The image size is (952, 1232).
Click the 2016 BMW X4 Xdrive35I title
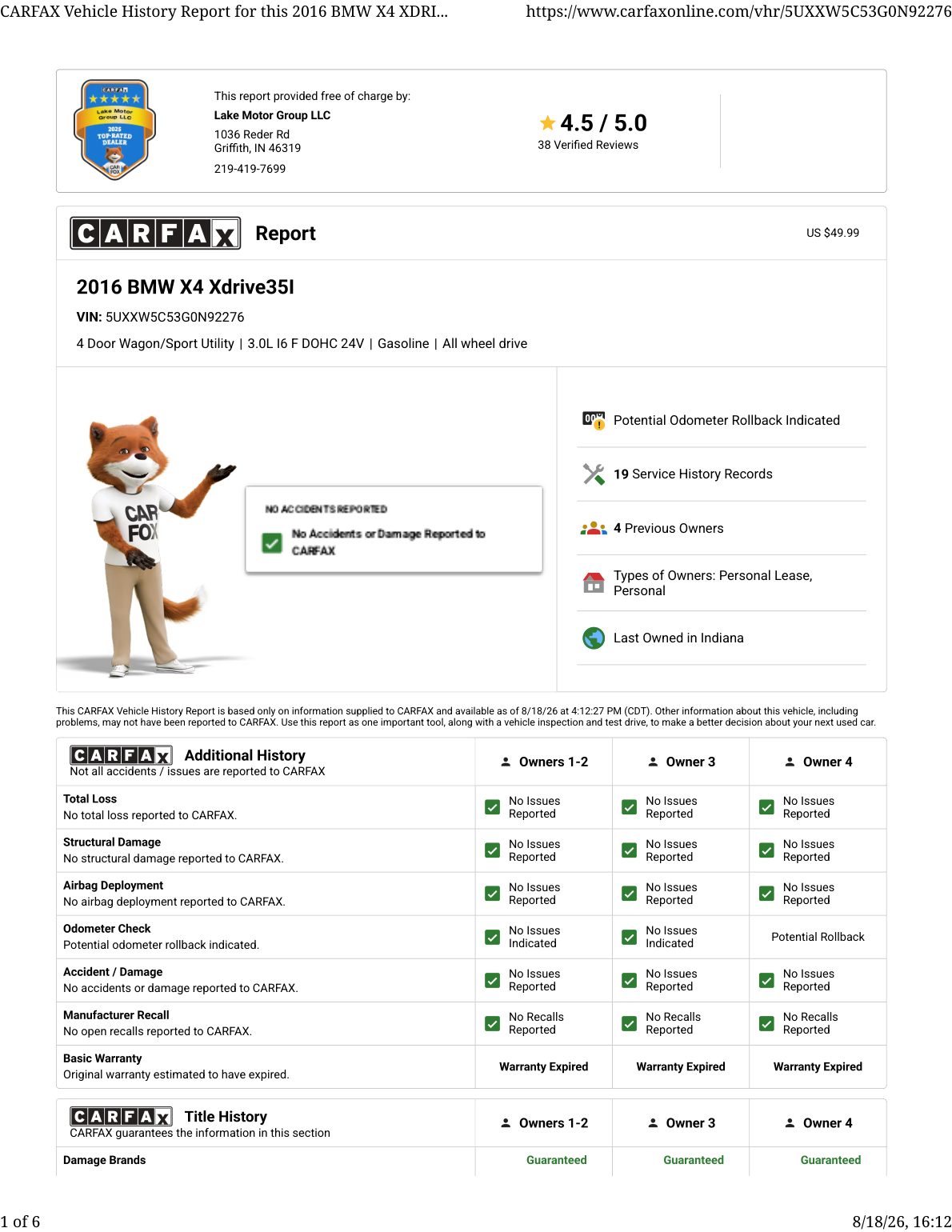point(185,287)
